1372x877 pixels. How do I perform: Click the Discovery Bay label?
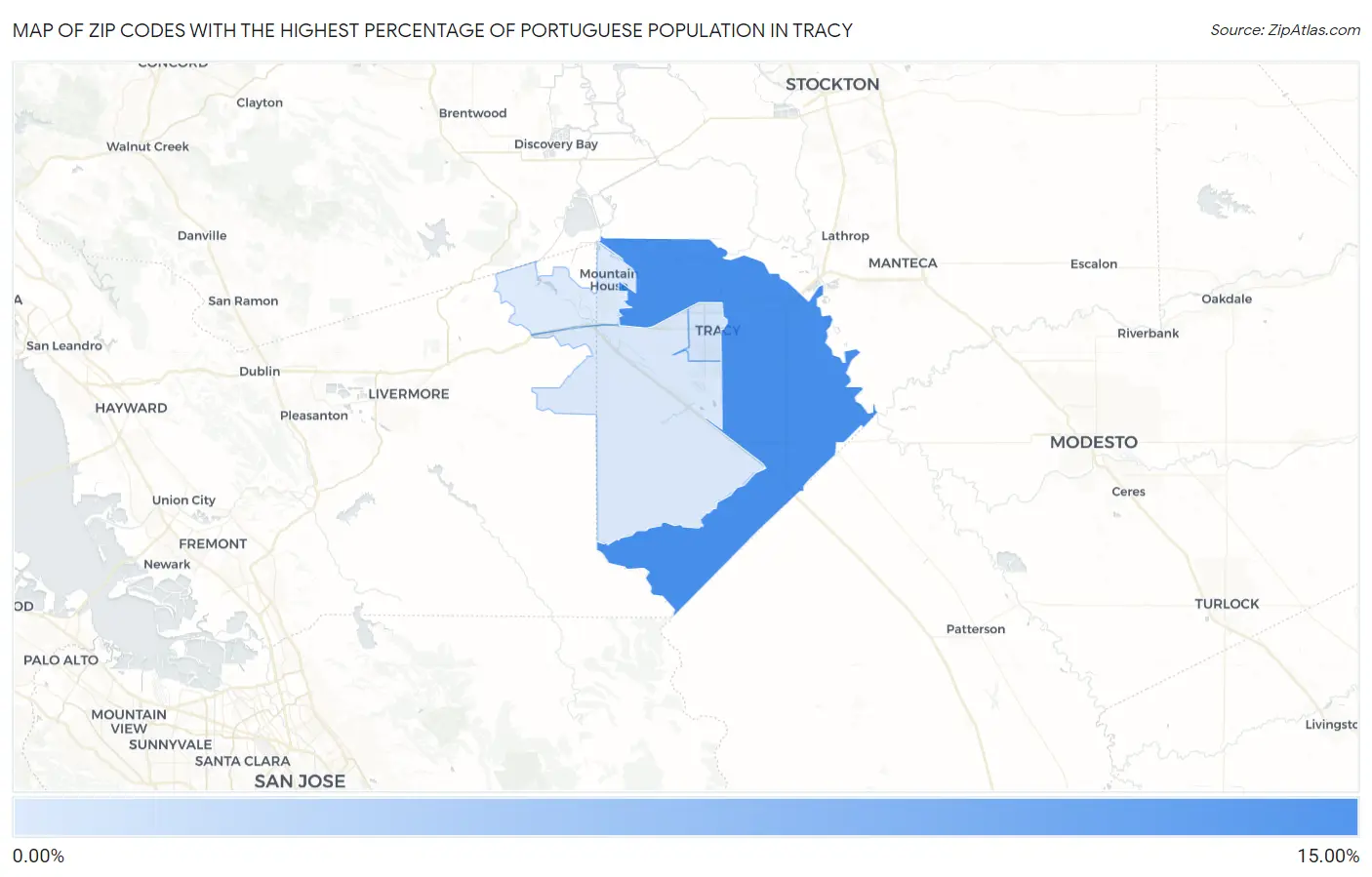pyautogui.click(x=556, y=144)
